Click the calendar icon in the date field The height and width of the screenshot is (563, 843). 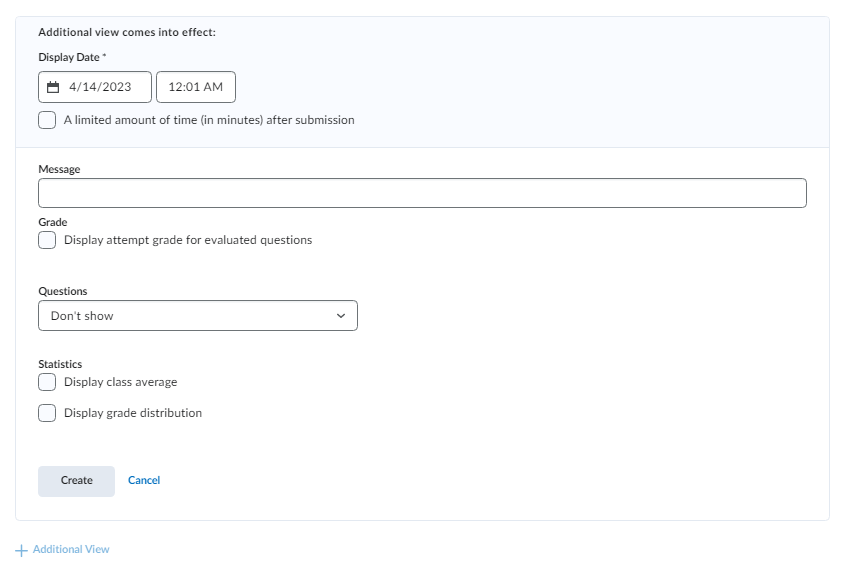coord(54,87)
